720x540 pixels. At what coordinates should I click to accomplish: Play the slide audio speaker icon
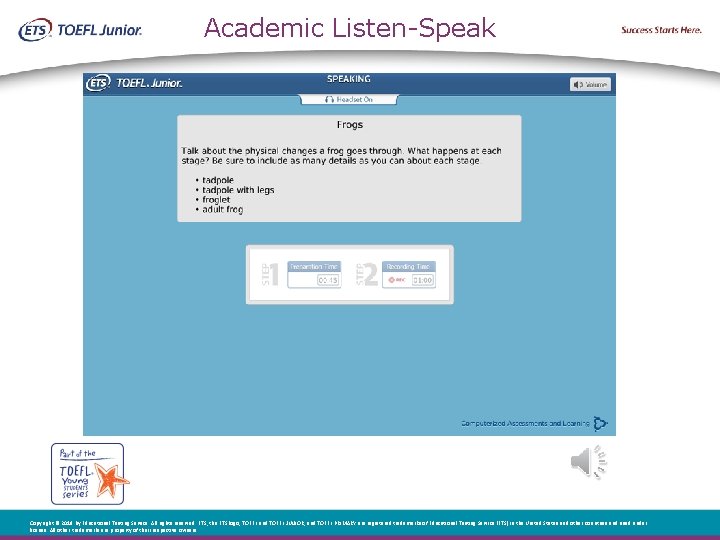click(x=589, y=461)
